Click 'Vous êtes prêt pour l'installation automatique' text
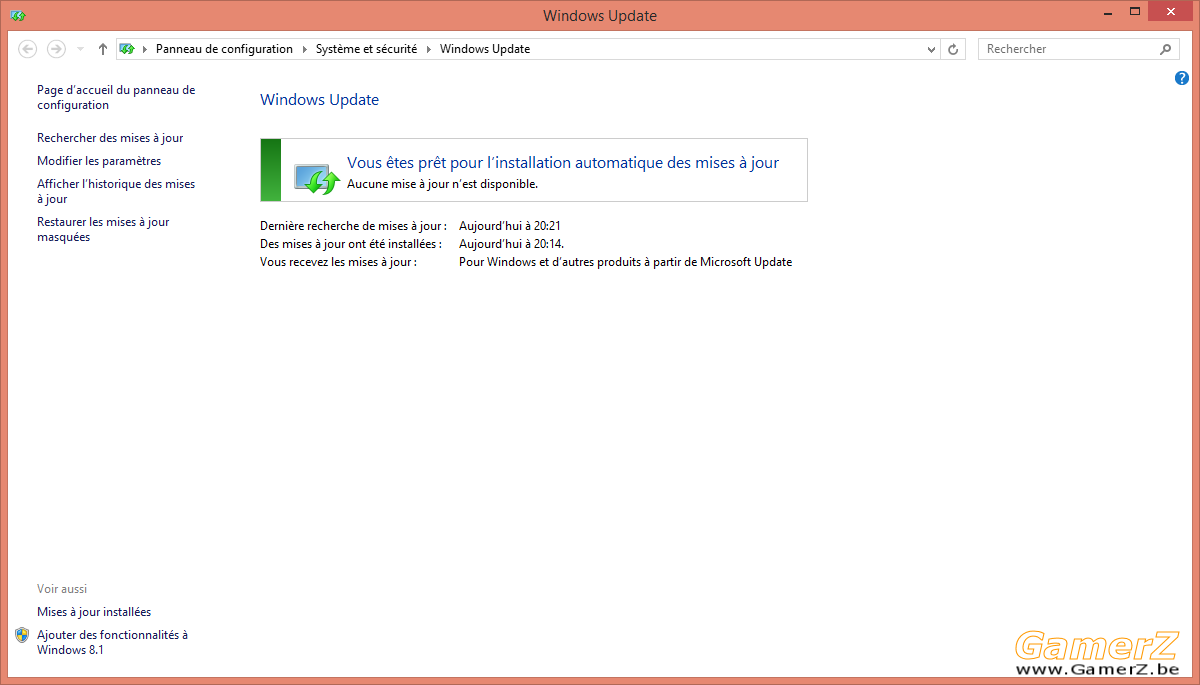Screen dimensions: 1200x685 (x=563, y=163)
